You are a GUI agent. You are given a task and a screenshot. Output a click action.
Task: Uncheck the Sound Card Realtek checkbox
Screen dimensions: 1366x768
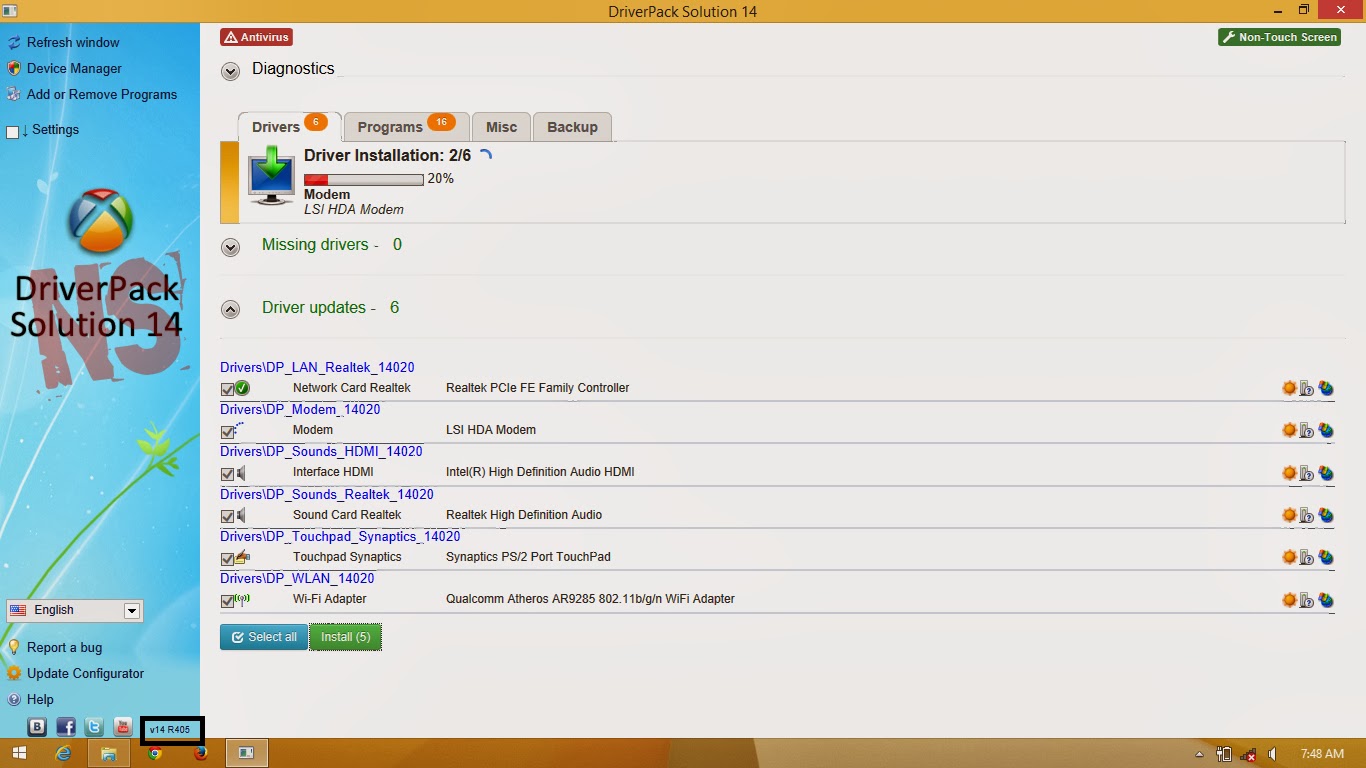[x=227, y=516]
